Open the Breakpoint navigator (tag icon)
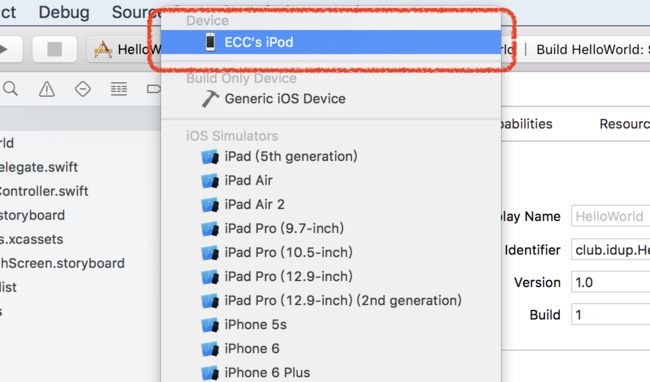 (x=153, y=89)
